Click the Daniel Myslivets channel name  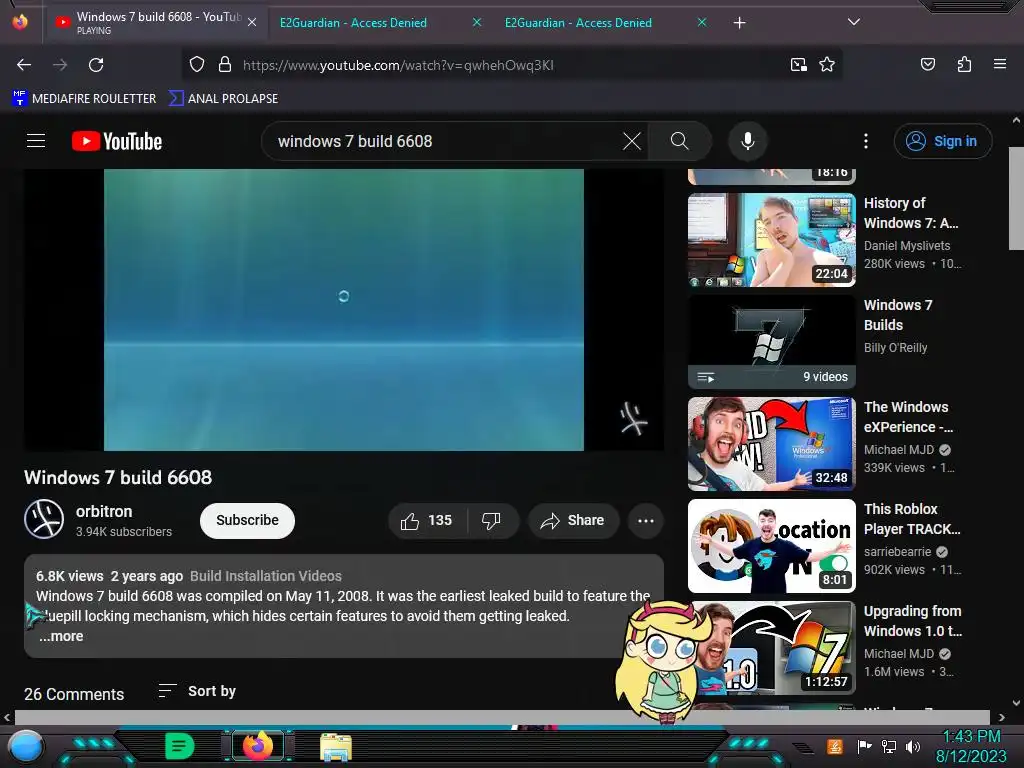[906, 246]
